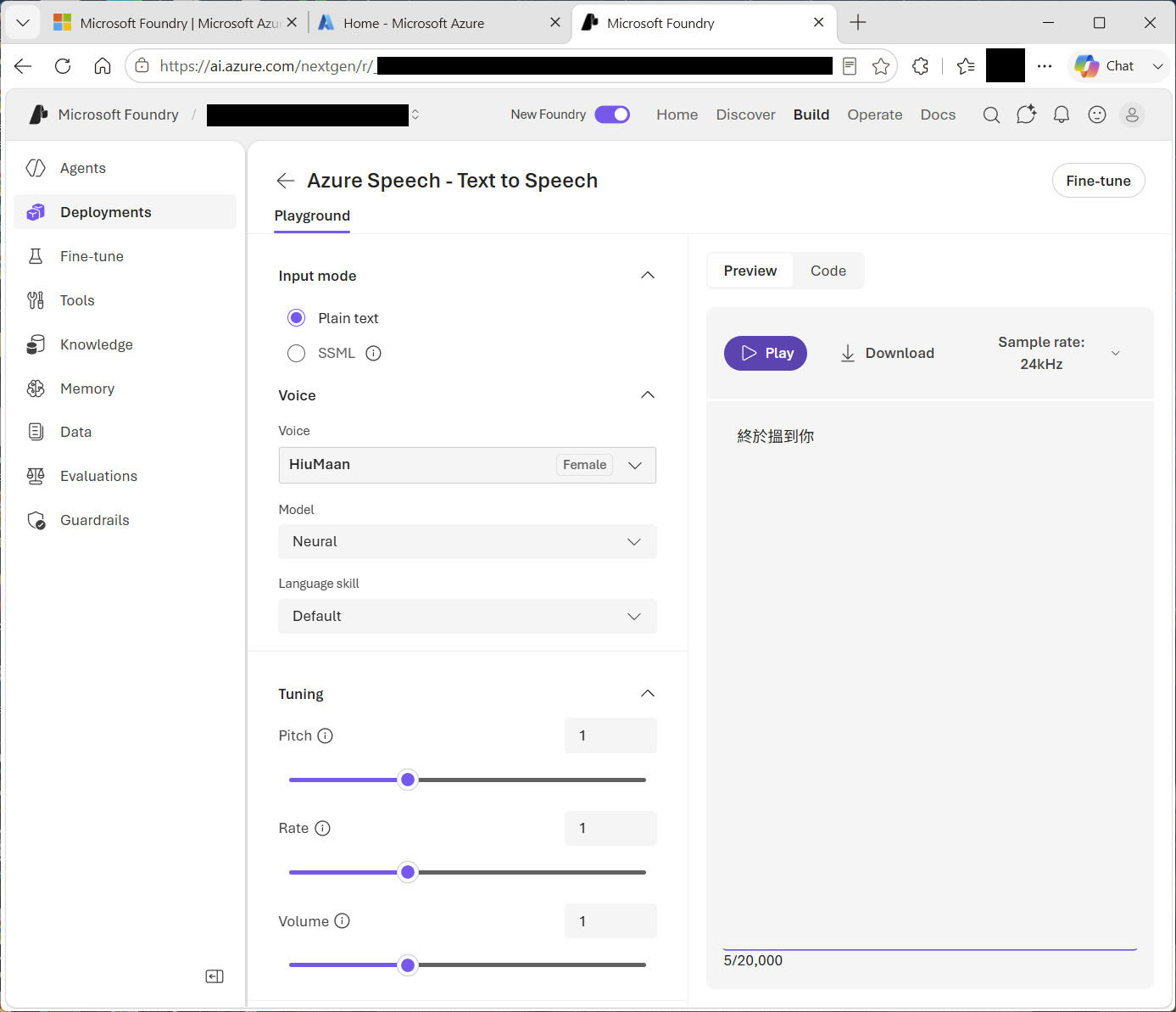Play the synthesized speech
Image resolution: width=1176 pixels, height=1012 pixels.
click(x=766, y=353)
